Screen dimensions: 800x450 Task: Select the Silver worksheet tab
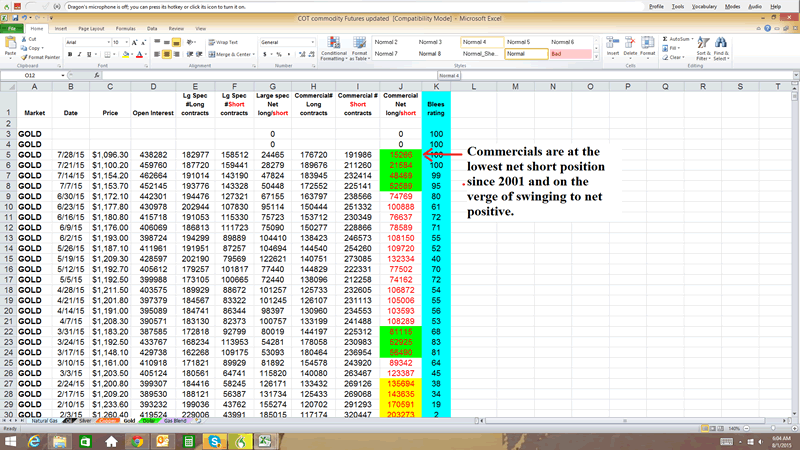click(86, 421)
